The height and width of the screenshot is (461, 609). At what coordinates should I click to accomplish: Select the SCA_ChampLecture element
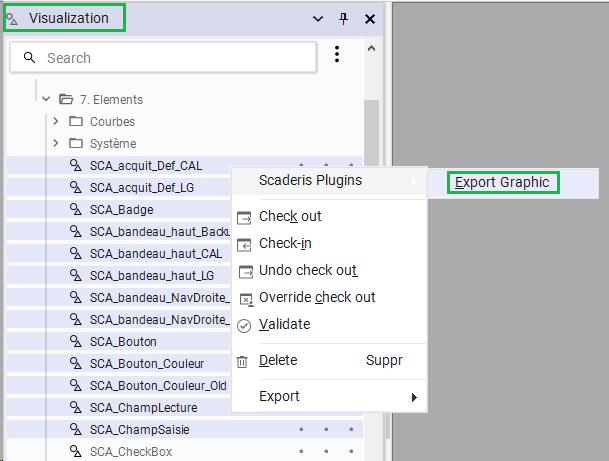pos(143,407)
